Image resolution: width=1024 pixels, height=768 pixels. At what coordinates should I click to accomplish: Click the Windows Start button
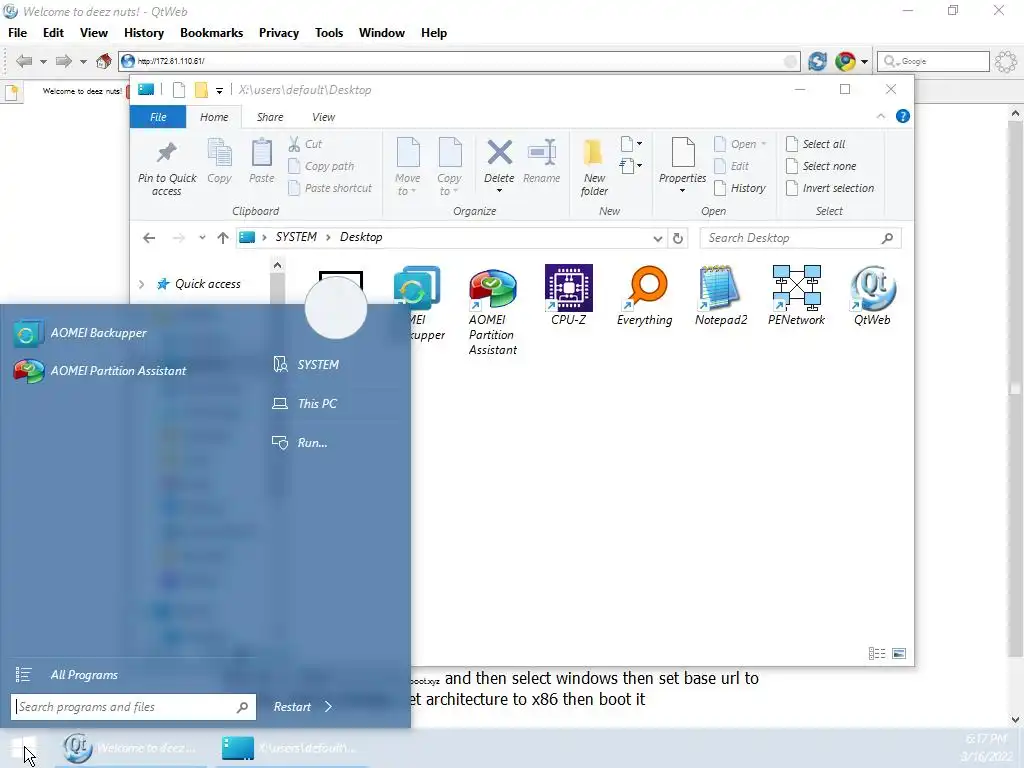click(24, 748)
